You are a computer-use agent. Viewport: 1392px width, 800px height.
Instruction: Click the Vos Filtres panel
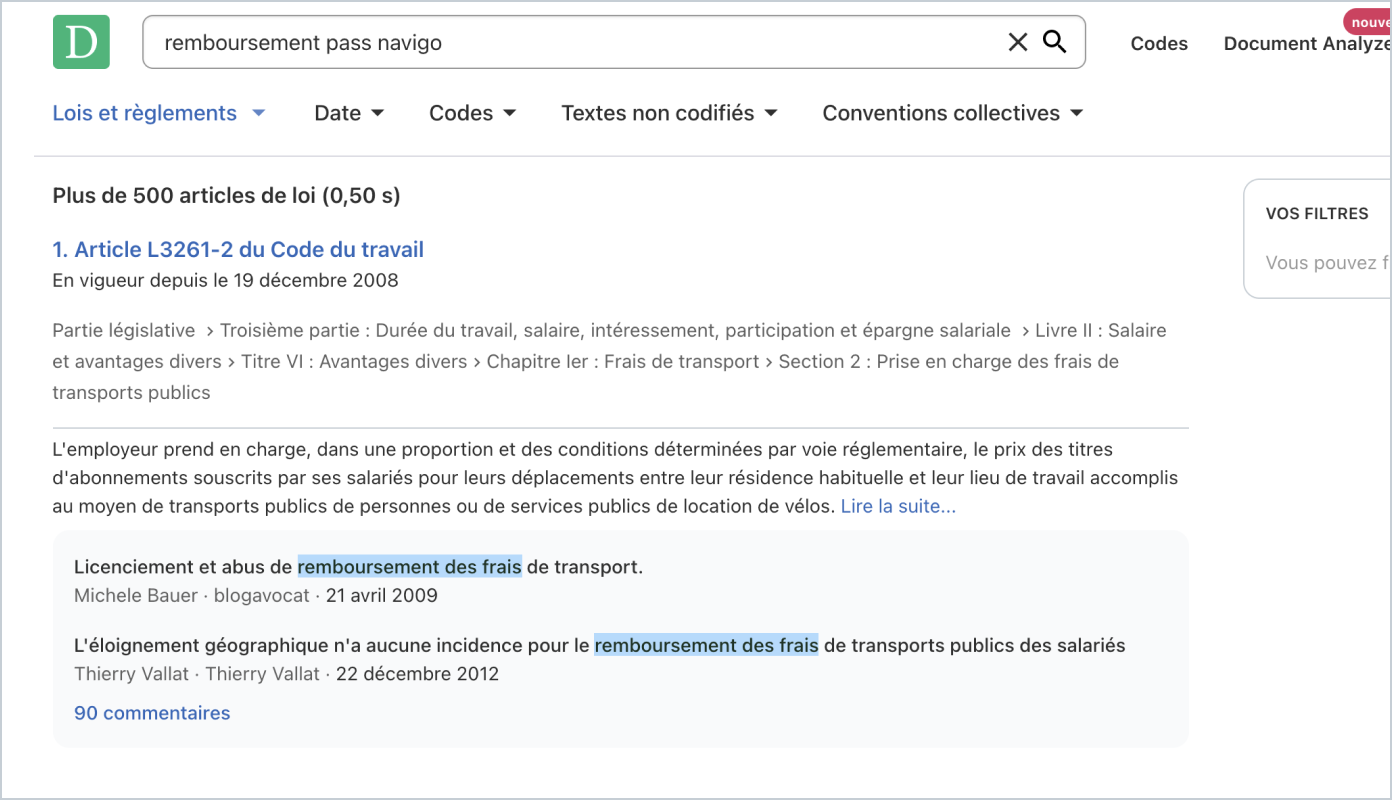point(1317,238)
